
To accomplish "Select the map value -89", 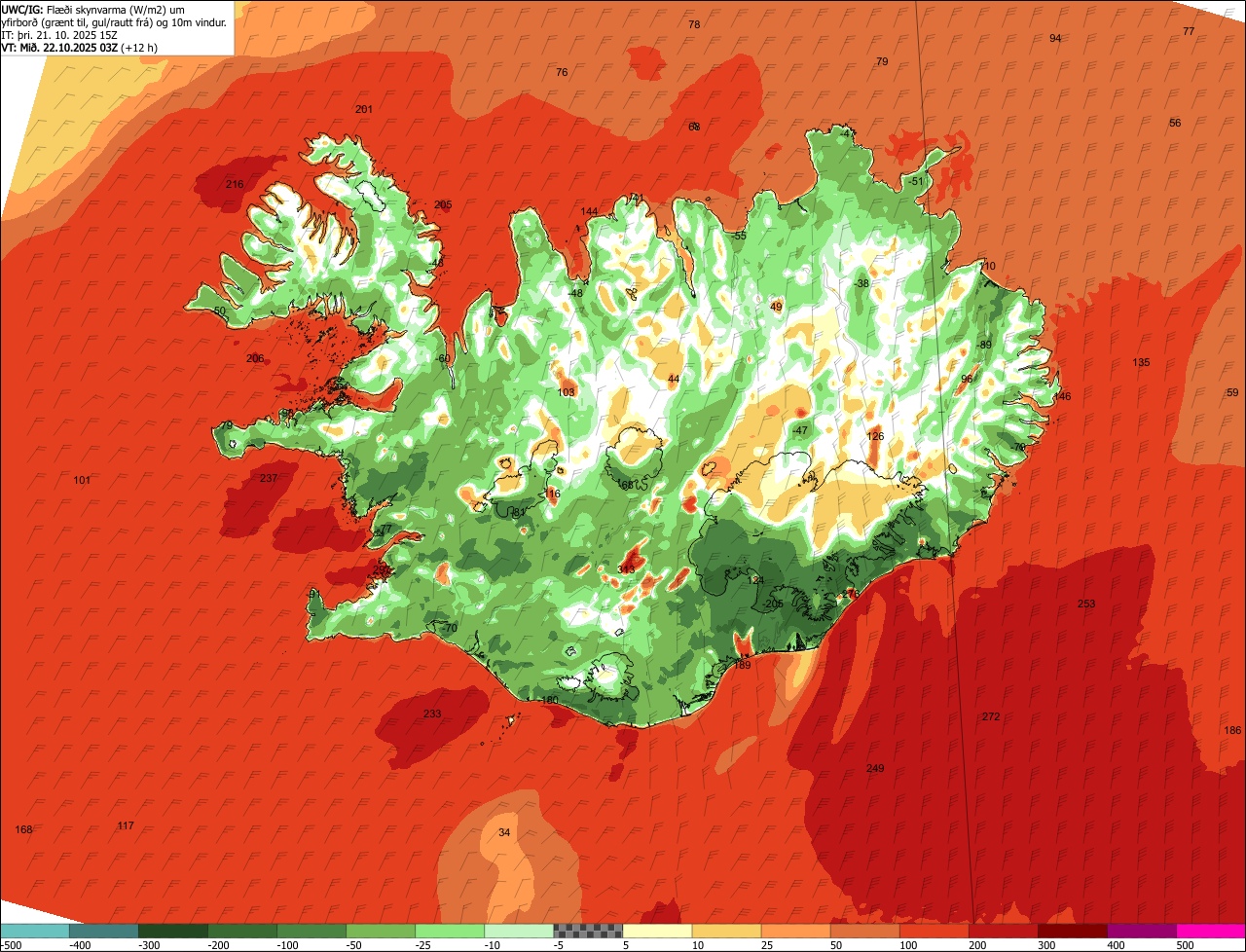I will 985,346.
